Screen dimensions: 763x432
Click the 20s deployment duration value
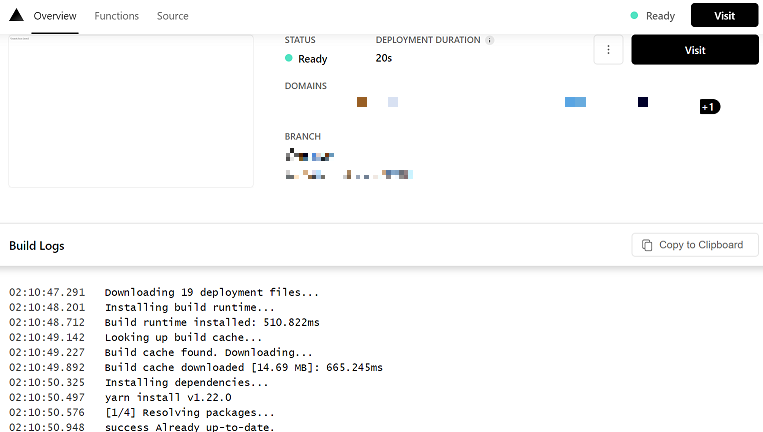click(384, 58)
